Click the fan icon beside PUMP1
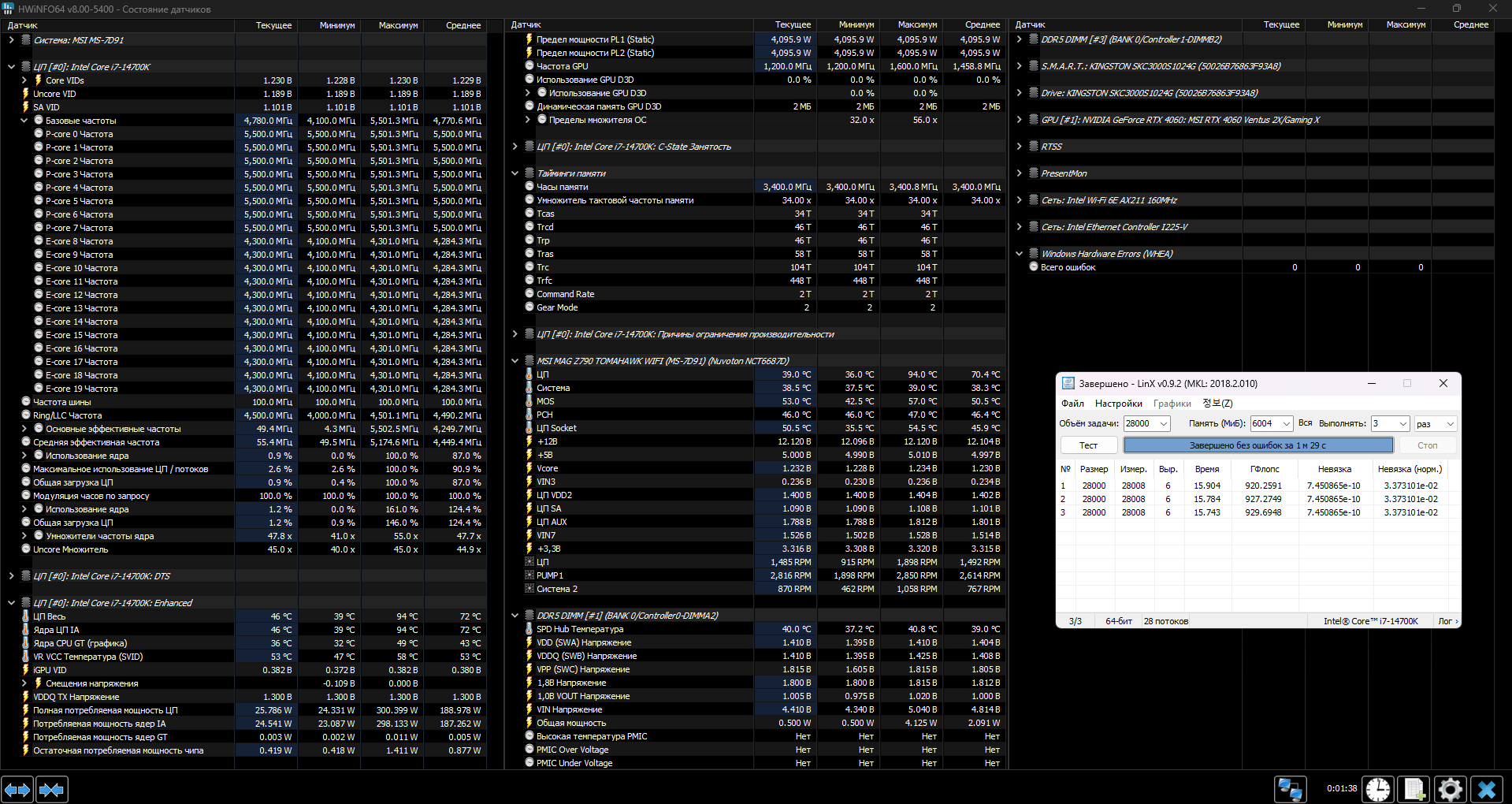The image size is (1512, 804). [x=529, y=575]
